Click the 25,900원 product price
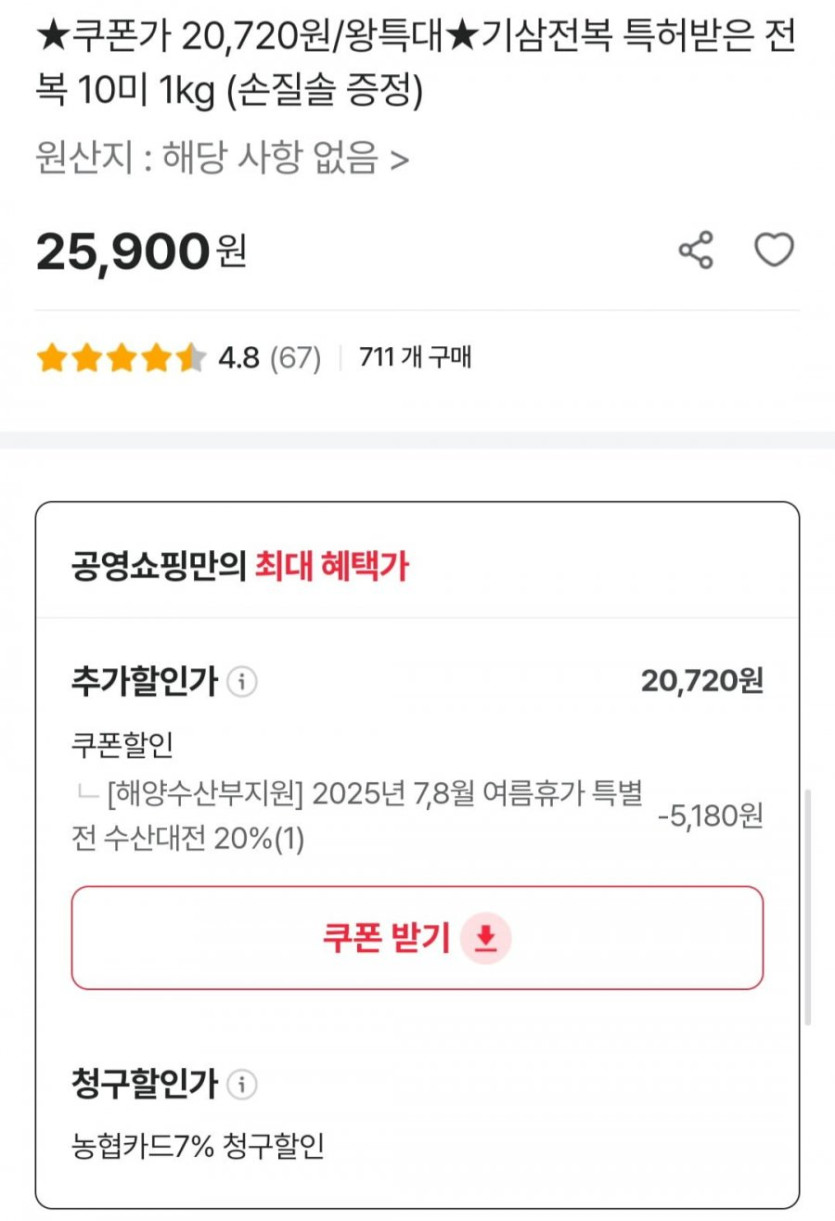 tap(141, 252)
